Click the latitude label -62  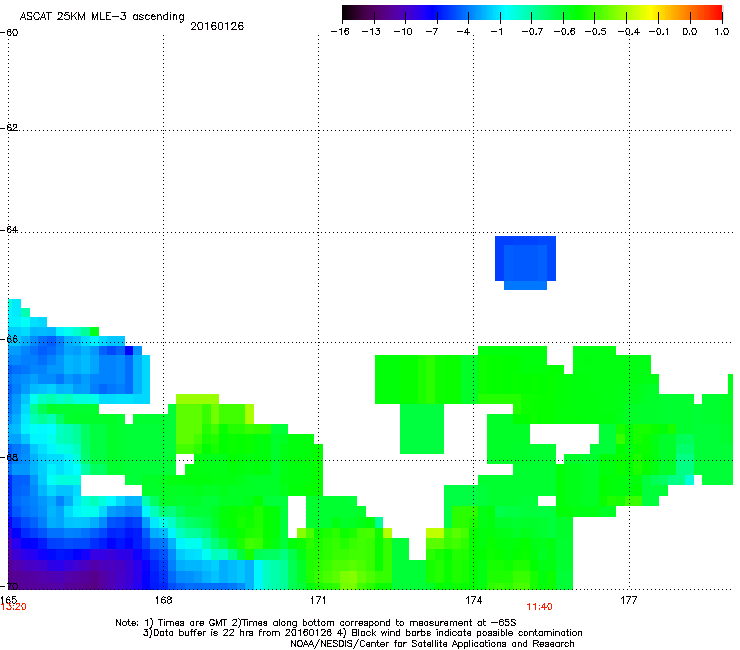coord(9,127)
